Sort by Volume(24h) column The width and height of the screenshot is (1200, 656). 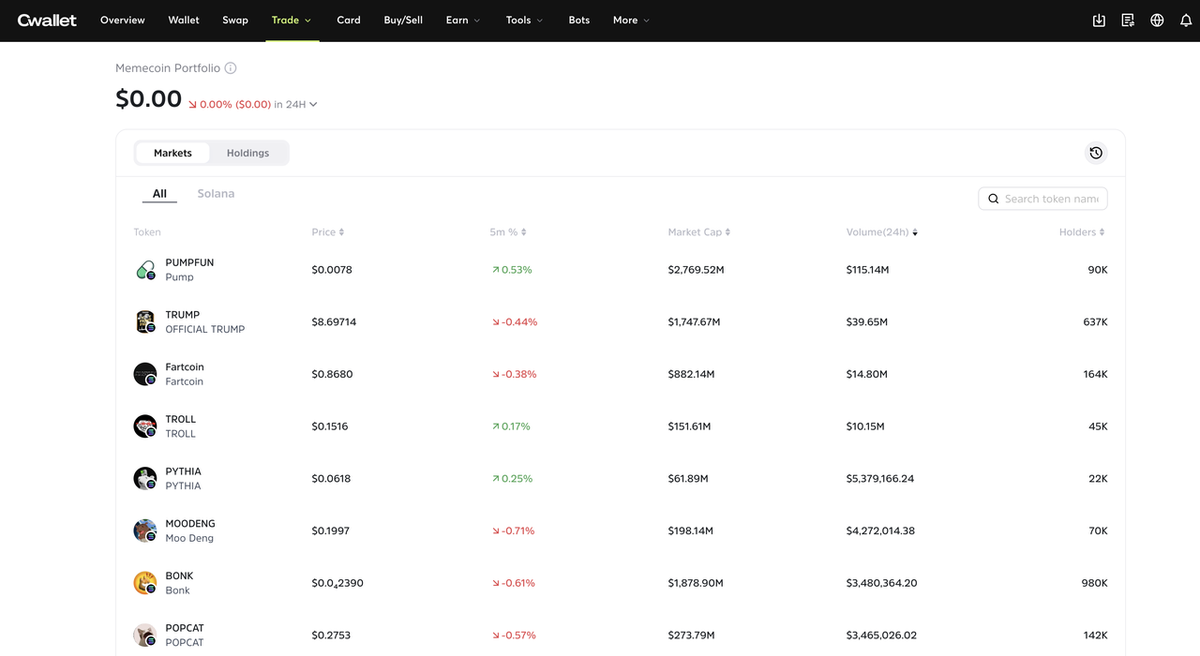tap(881, 232)
